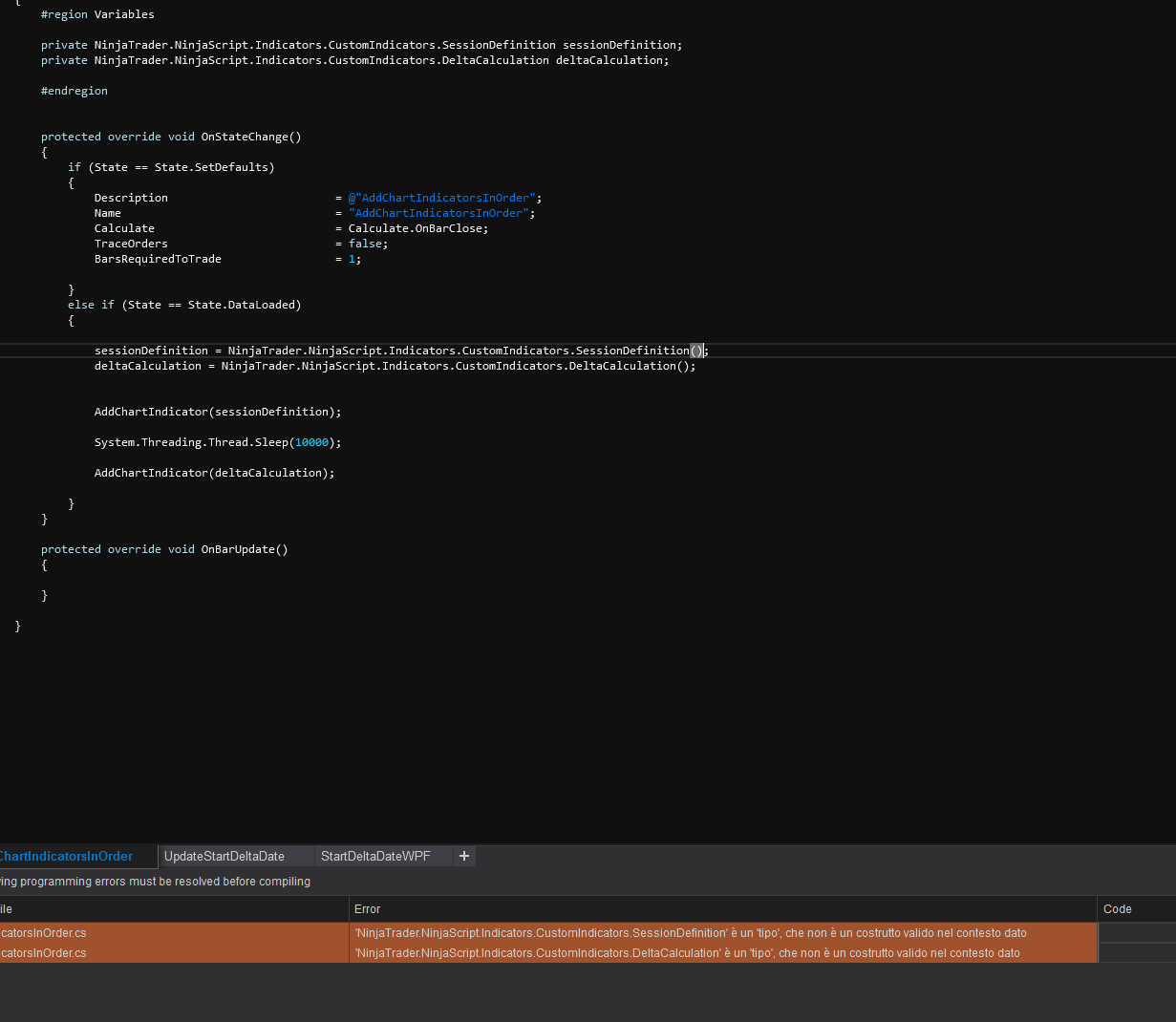
Task: Click the Description property assignment line
Action: click(318, 198)
